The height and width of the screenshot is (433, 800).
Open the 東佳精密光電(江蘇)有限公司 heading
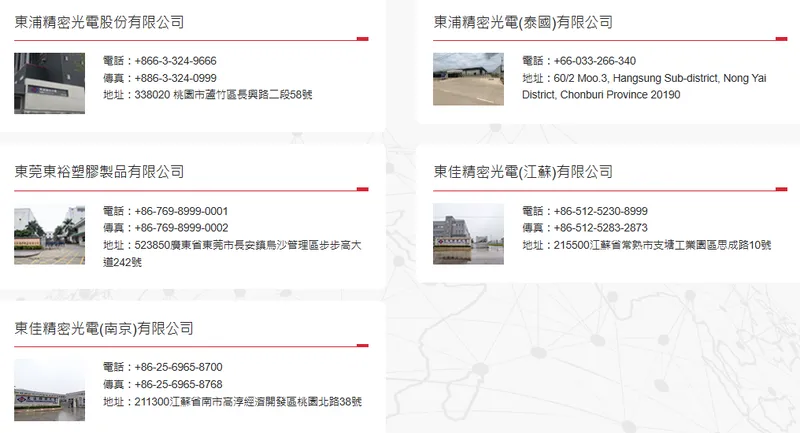[x=523, y=172]
